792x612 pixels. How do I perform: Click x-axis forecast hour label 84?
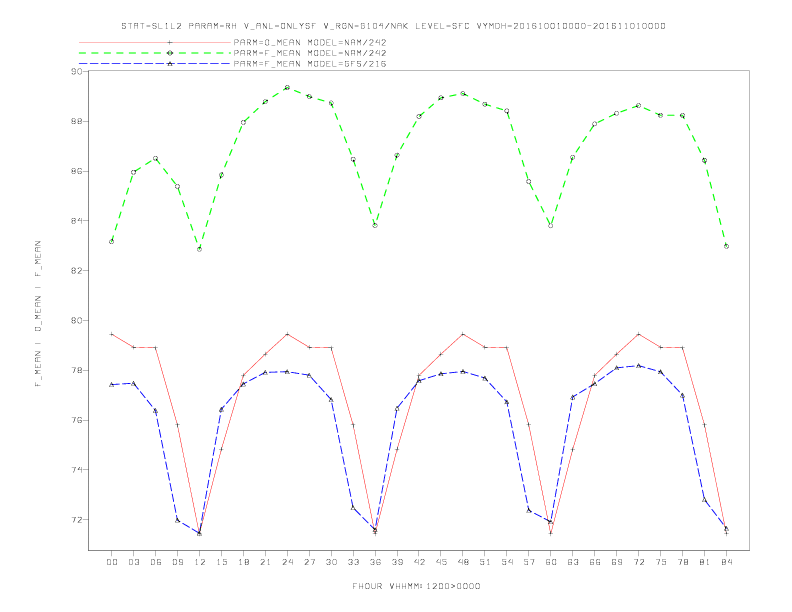coord(726,562)
